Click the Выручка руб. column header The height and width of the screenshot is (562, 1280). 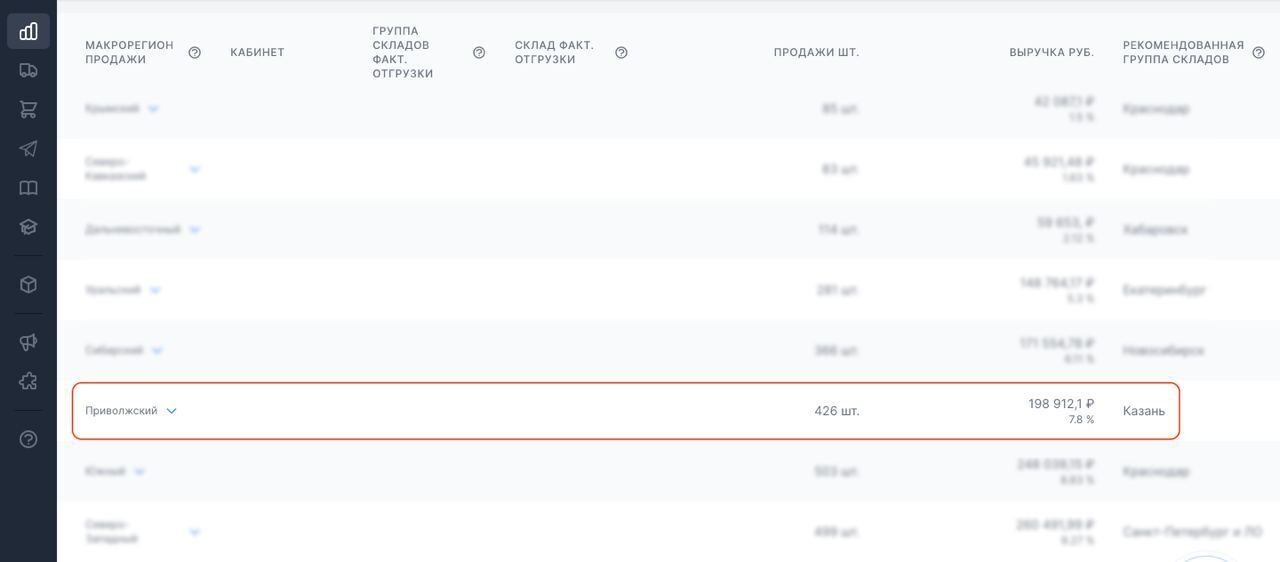(1051, 52)
